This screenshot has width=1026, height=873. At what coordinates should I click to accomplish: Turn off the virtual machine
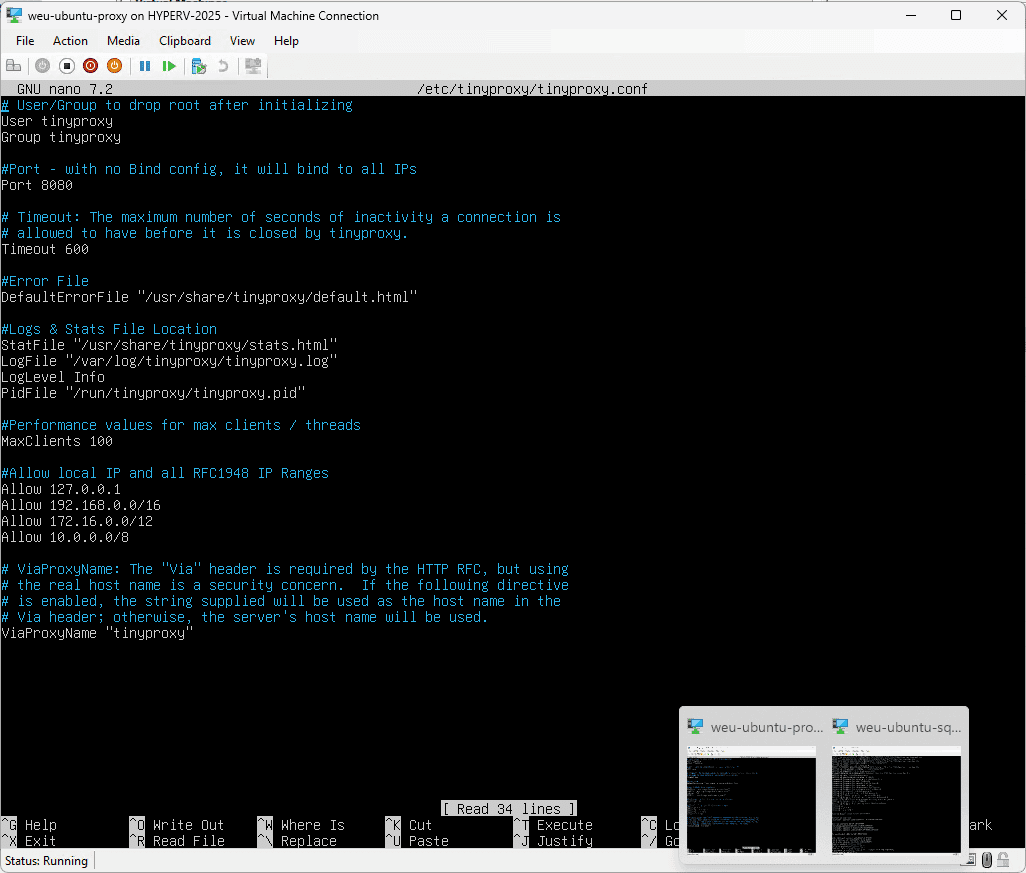point(66,65)
